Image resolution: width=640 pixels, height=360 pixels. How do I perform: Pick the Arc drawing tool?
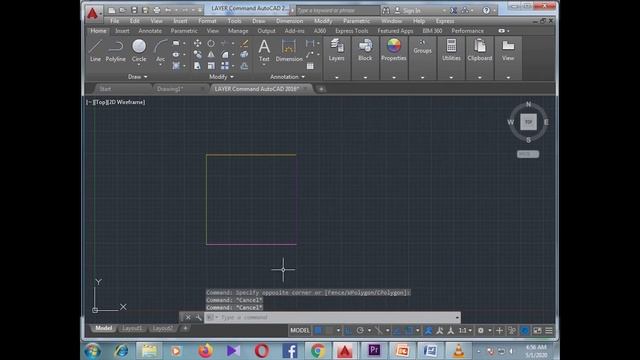[160, 50]
